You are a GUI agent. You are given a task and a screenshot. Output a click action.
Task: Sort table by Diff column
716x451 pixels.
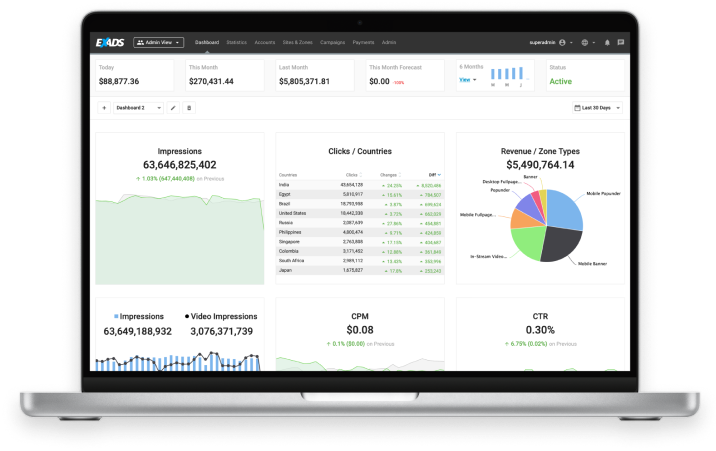435,175
